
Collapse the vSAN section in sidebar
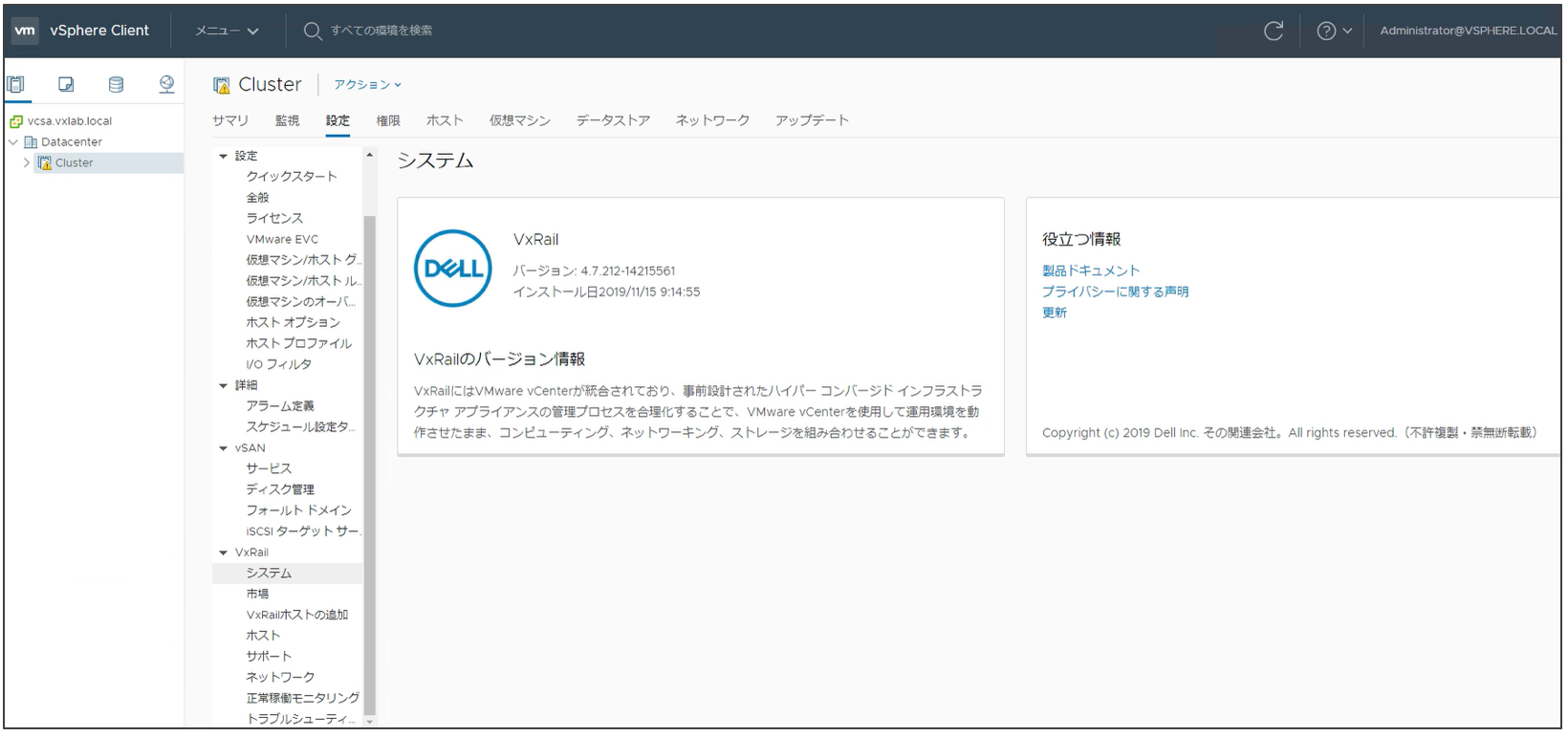coord(224,448)
